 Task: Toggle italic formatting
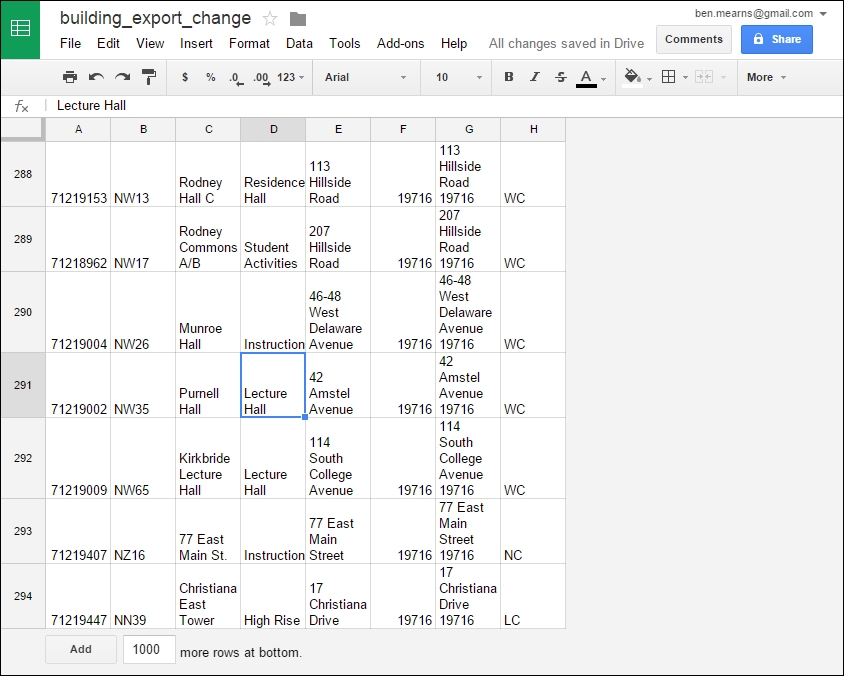click(x=534, y=76)
